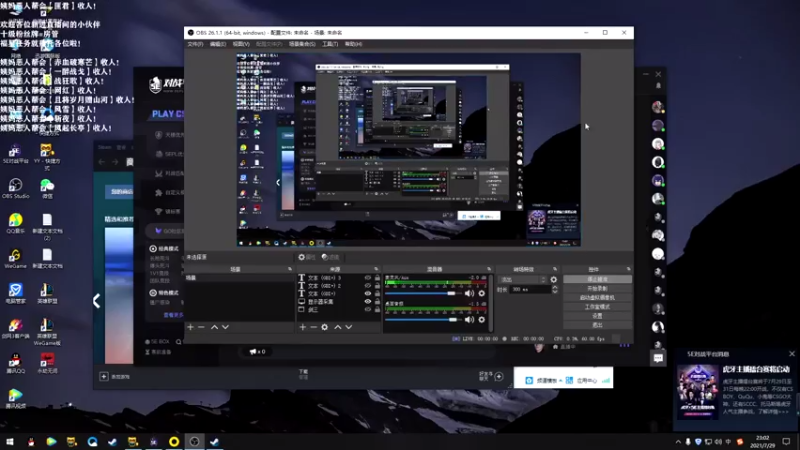Pop out the 场景 scenes dock
Screen dimensions: 800x450
click(x=290, y=269)
